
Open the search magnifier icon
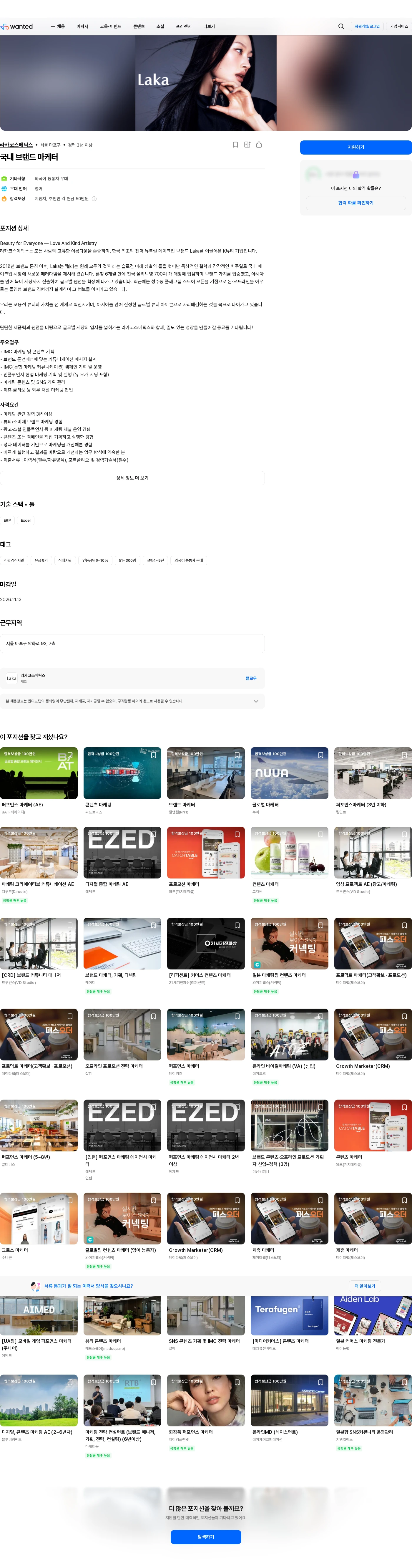[x=341, y=26]
